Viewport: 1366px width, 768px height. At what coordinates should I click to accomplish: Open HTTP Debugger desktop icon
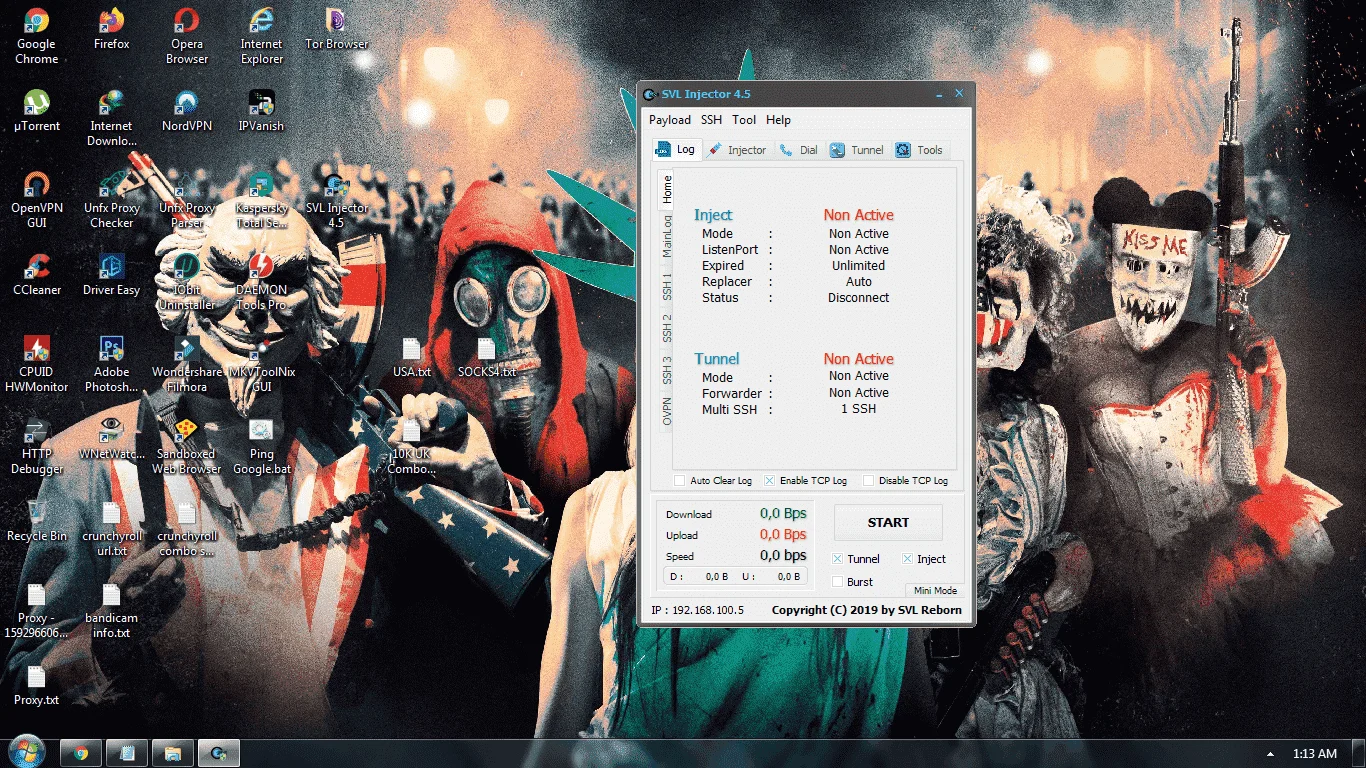36,446
